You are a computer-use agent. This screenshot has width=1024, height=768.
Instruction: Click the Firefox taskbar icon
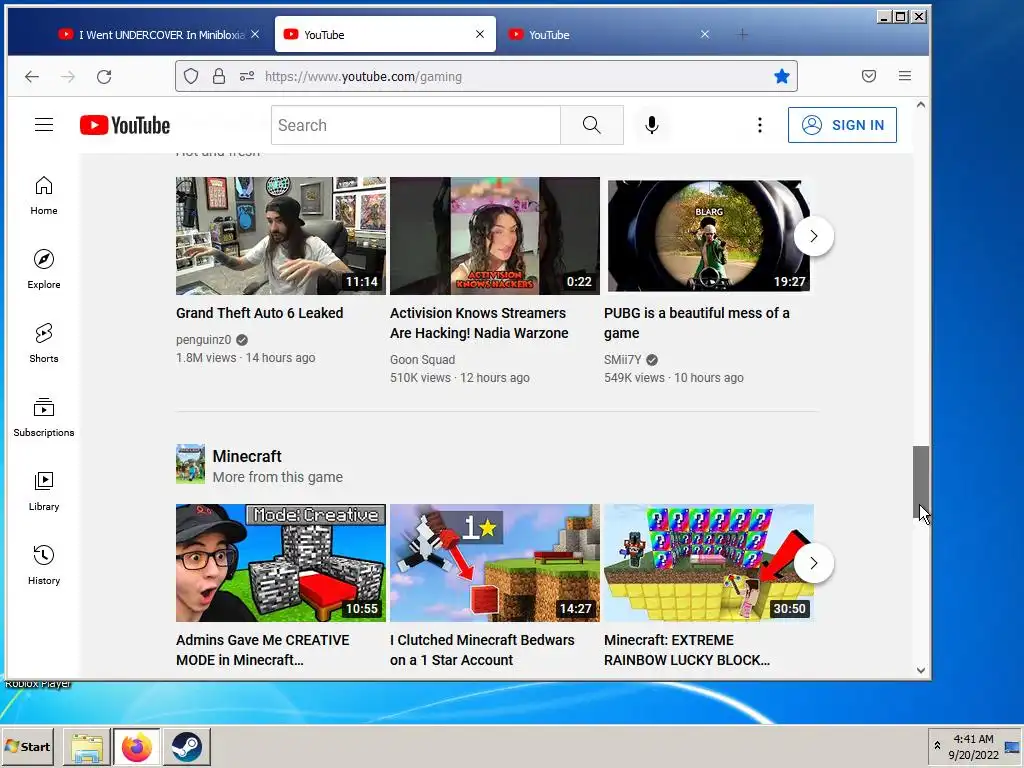click(136, 747)
